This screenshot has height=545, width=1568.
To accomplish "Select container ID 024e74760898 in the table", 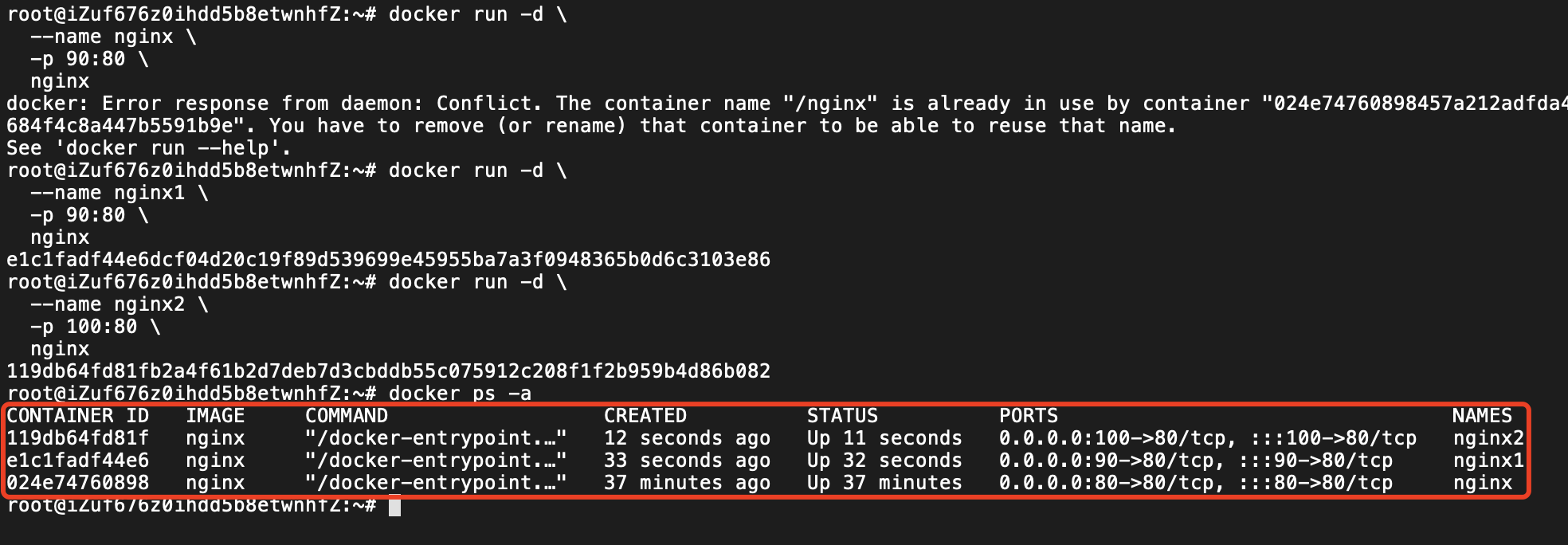I will 77,483.
